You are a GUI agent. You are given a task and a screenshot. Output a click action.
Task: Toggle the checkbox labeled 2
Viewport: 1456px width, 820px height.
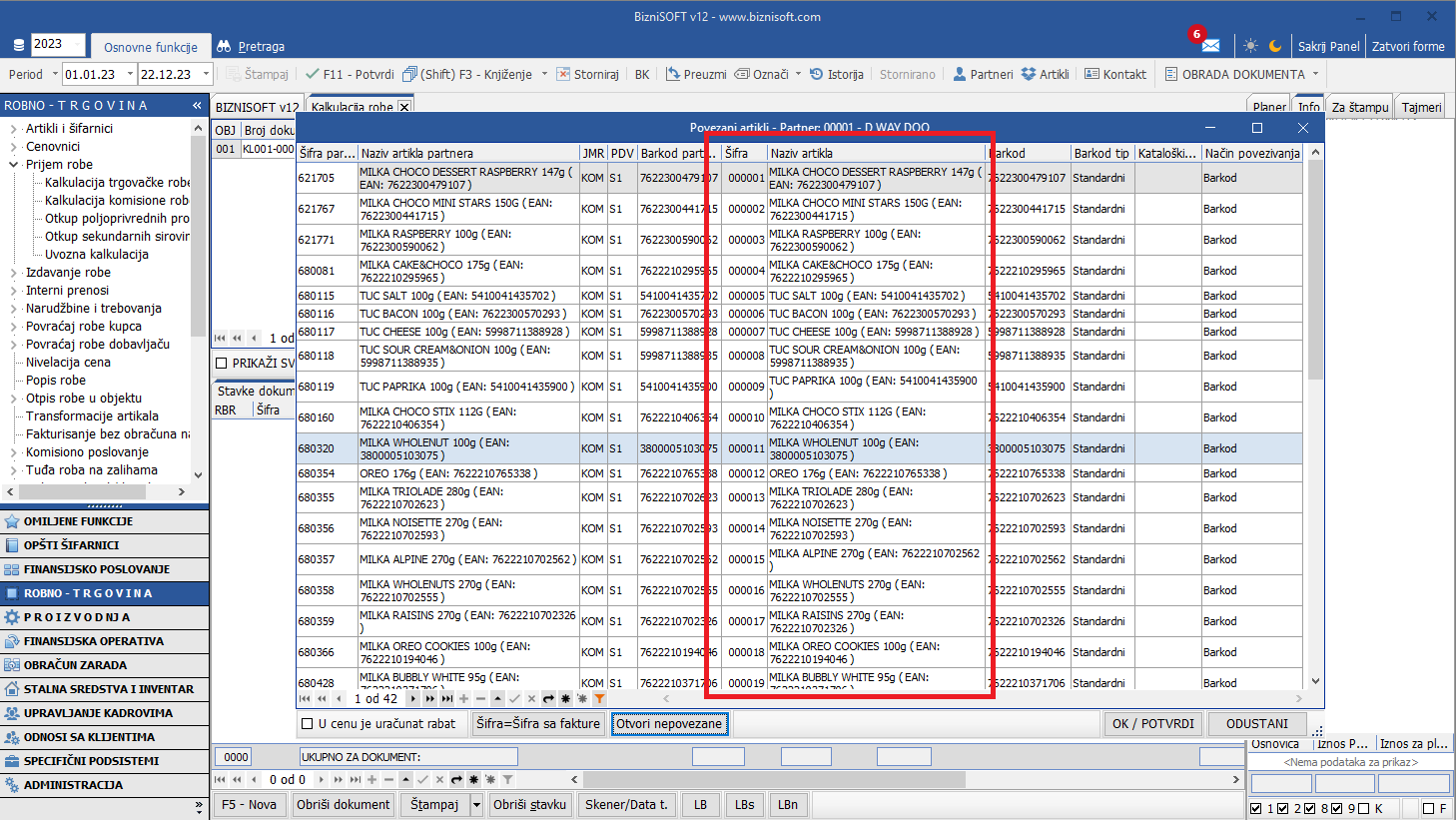pos(1283,809)
